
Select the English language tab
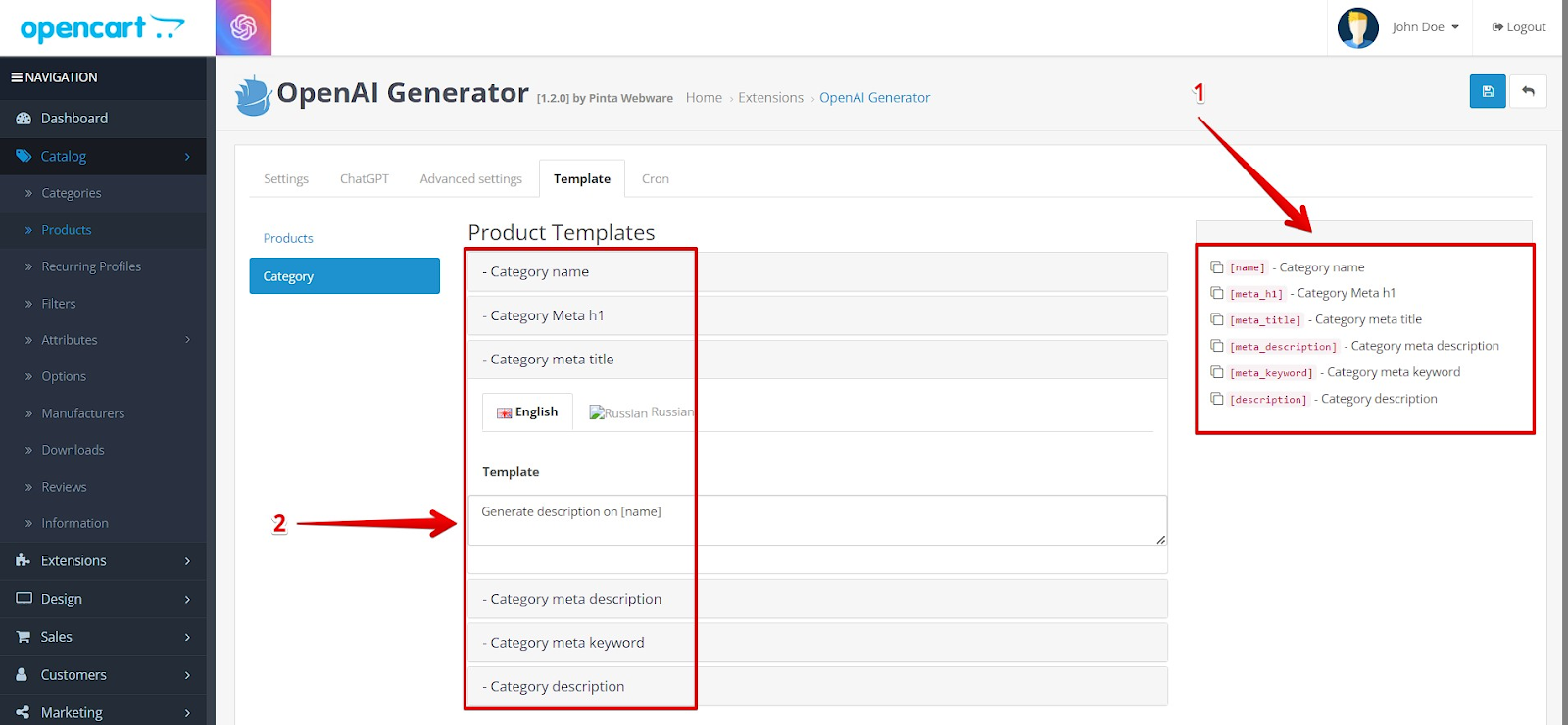click(x=527, y=412)
